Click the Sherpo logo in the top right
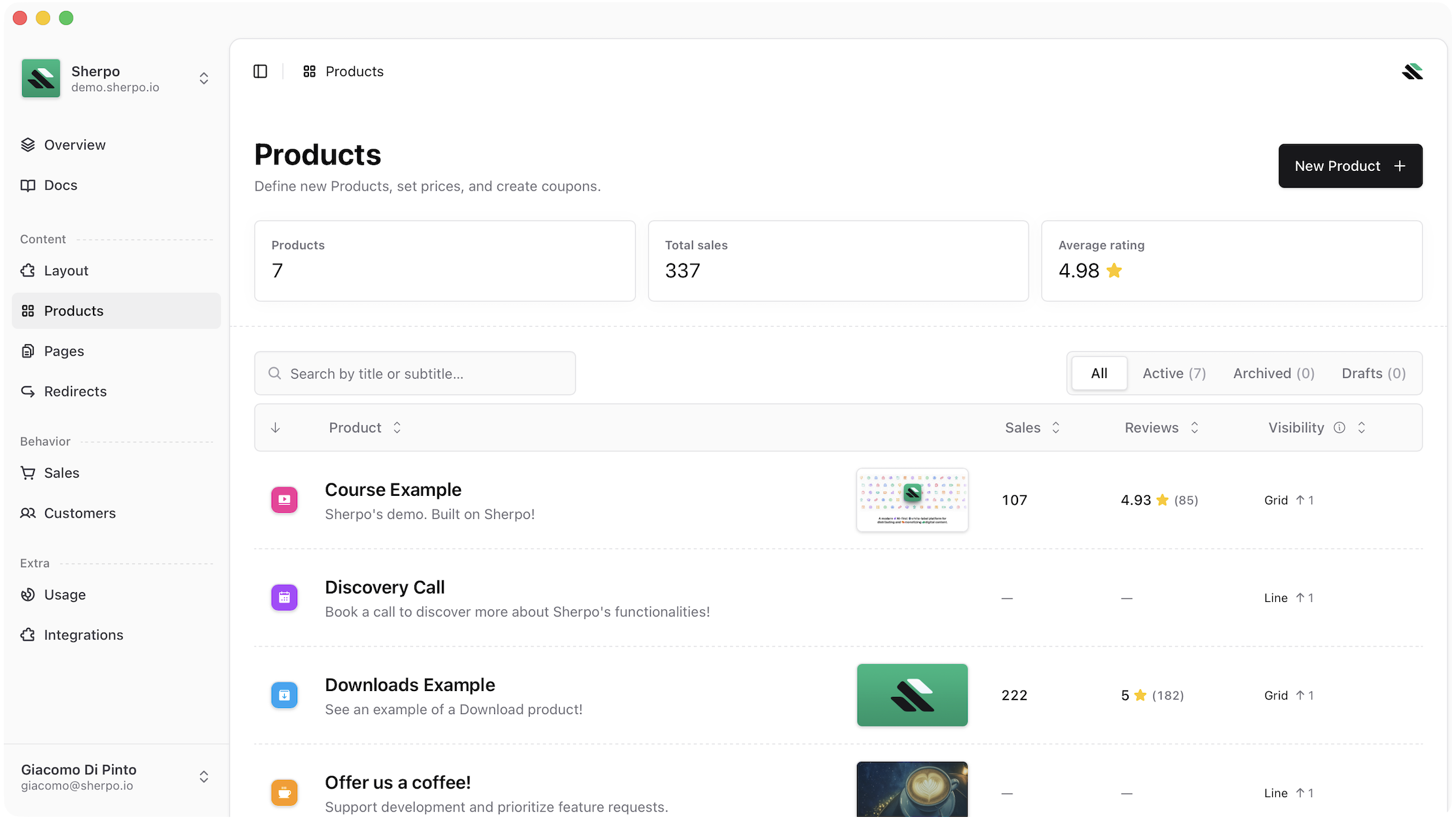 point(1412,71)
